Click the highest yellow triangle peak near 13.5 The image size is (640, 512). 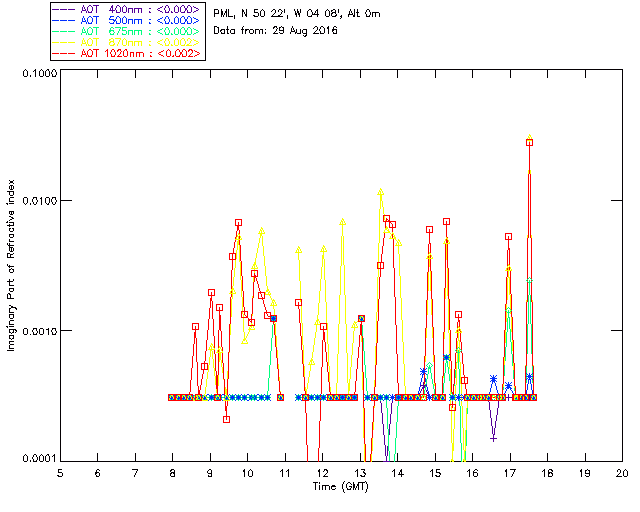pyautogui.click(x=380, y=192)
